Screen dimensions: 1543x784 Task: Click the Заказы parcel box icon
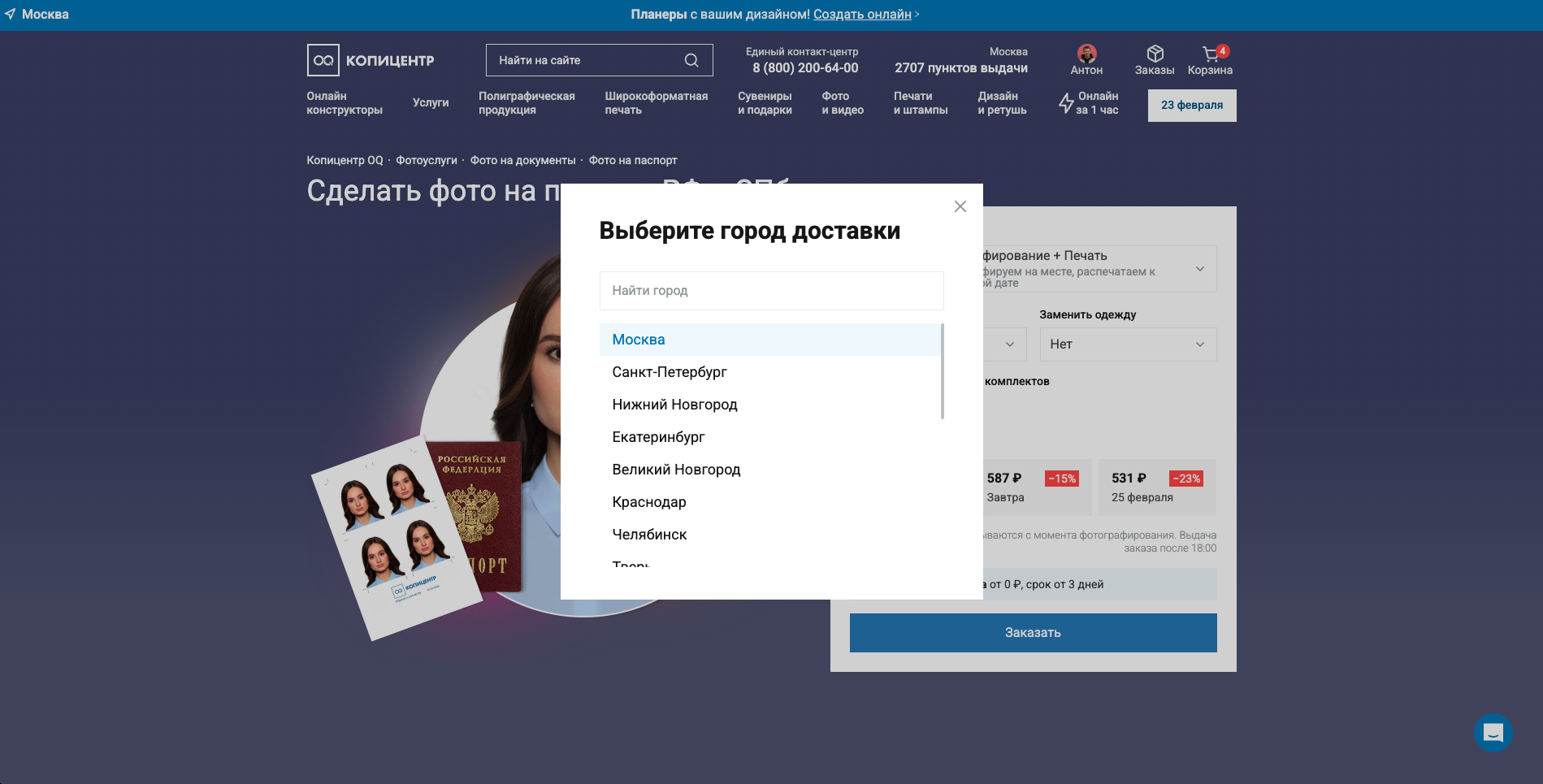click(1155, 51)
